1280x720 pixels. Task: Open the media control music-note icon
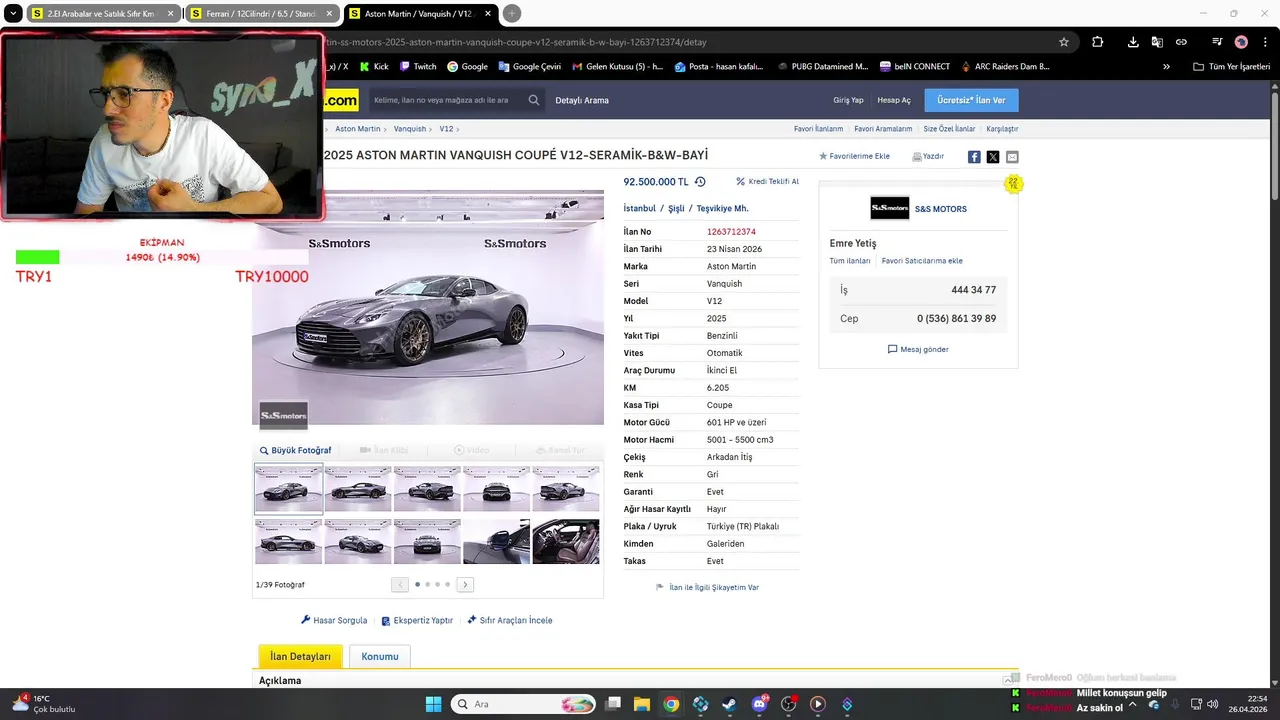click(x=1217, y=42)
